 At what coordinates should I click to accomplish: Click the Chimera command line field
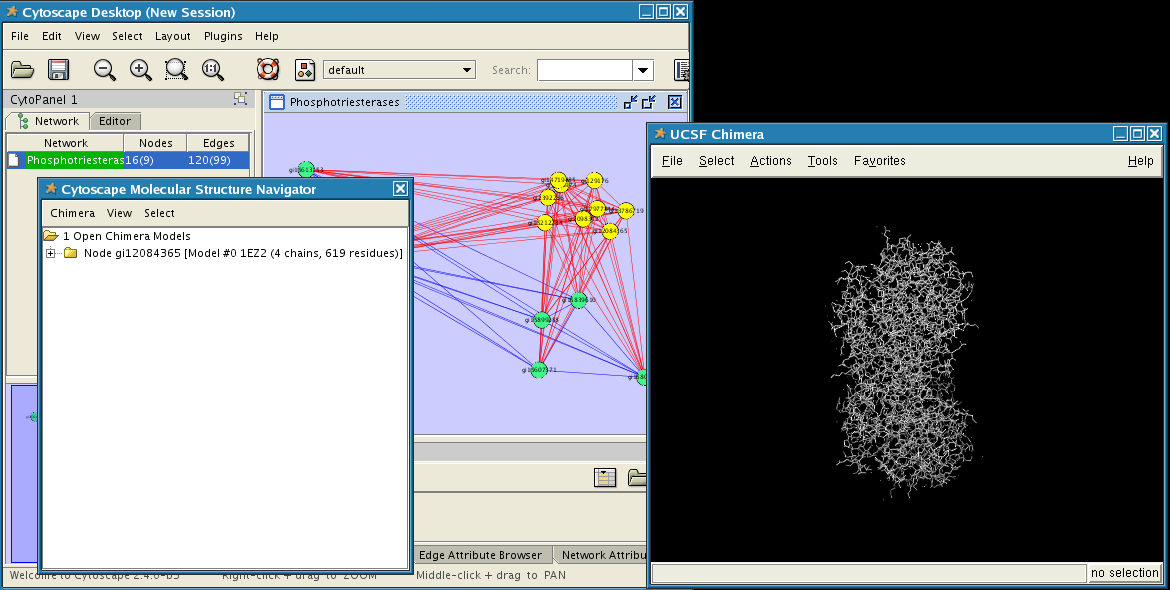868,573
